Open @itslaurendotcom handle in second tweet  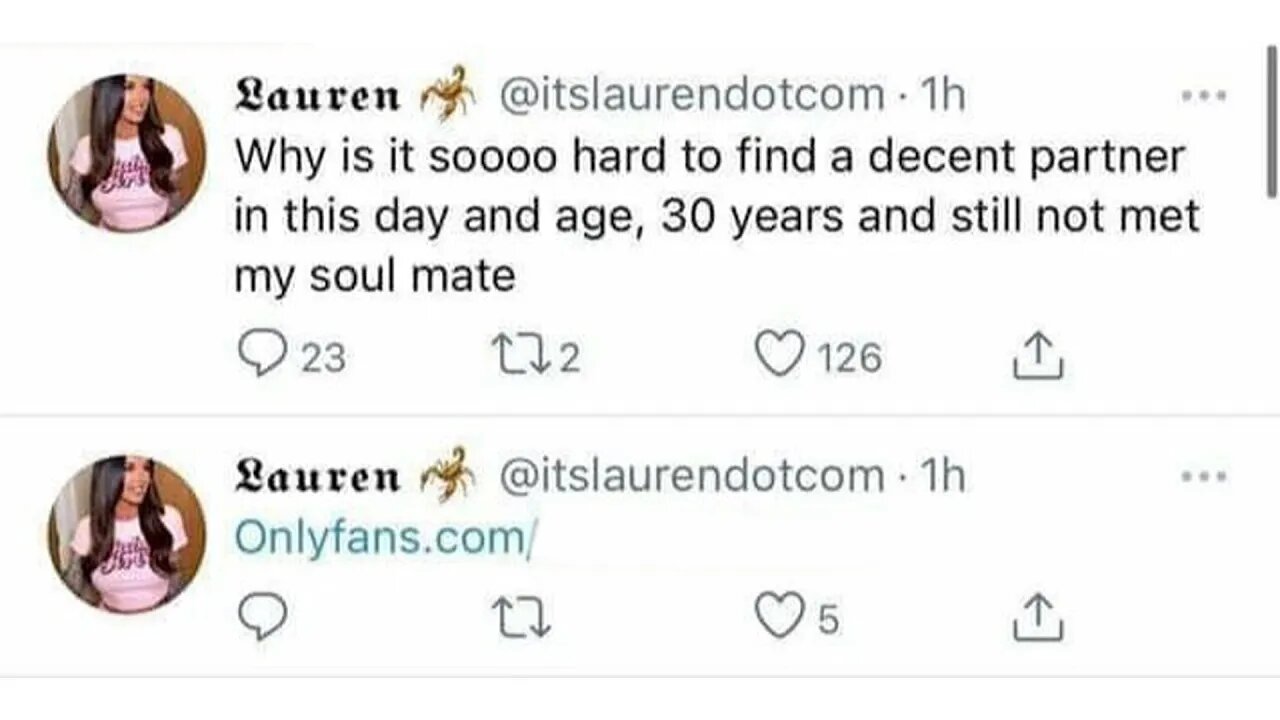pyautogui.click(x=690, y=476)
